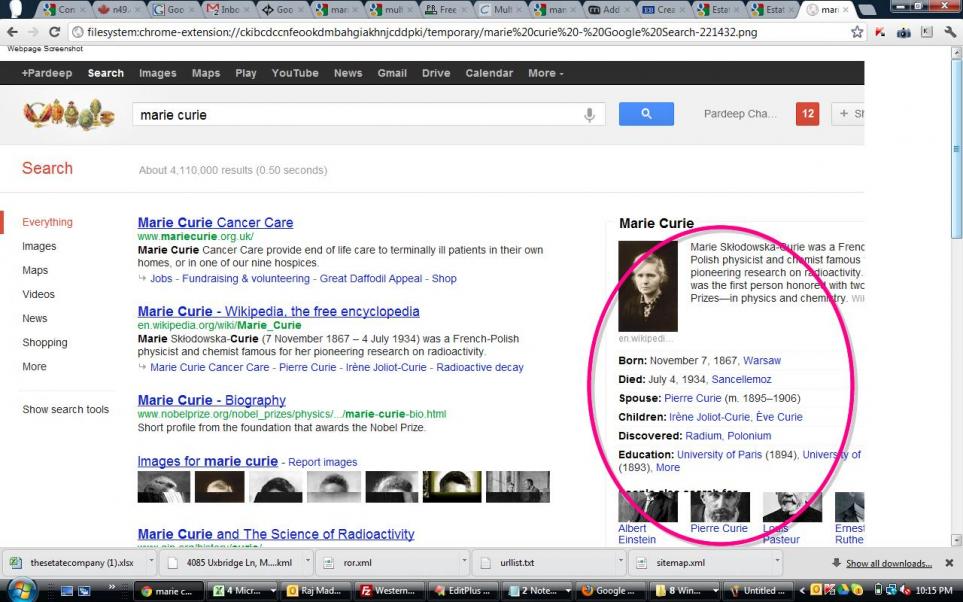Open the EditPlus taskbar button
The width and height of the screenshot is (963, 602).
coord(464,590)
